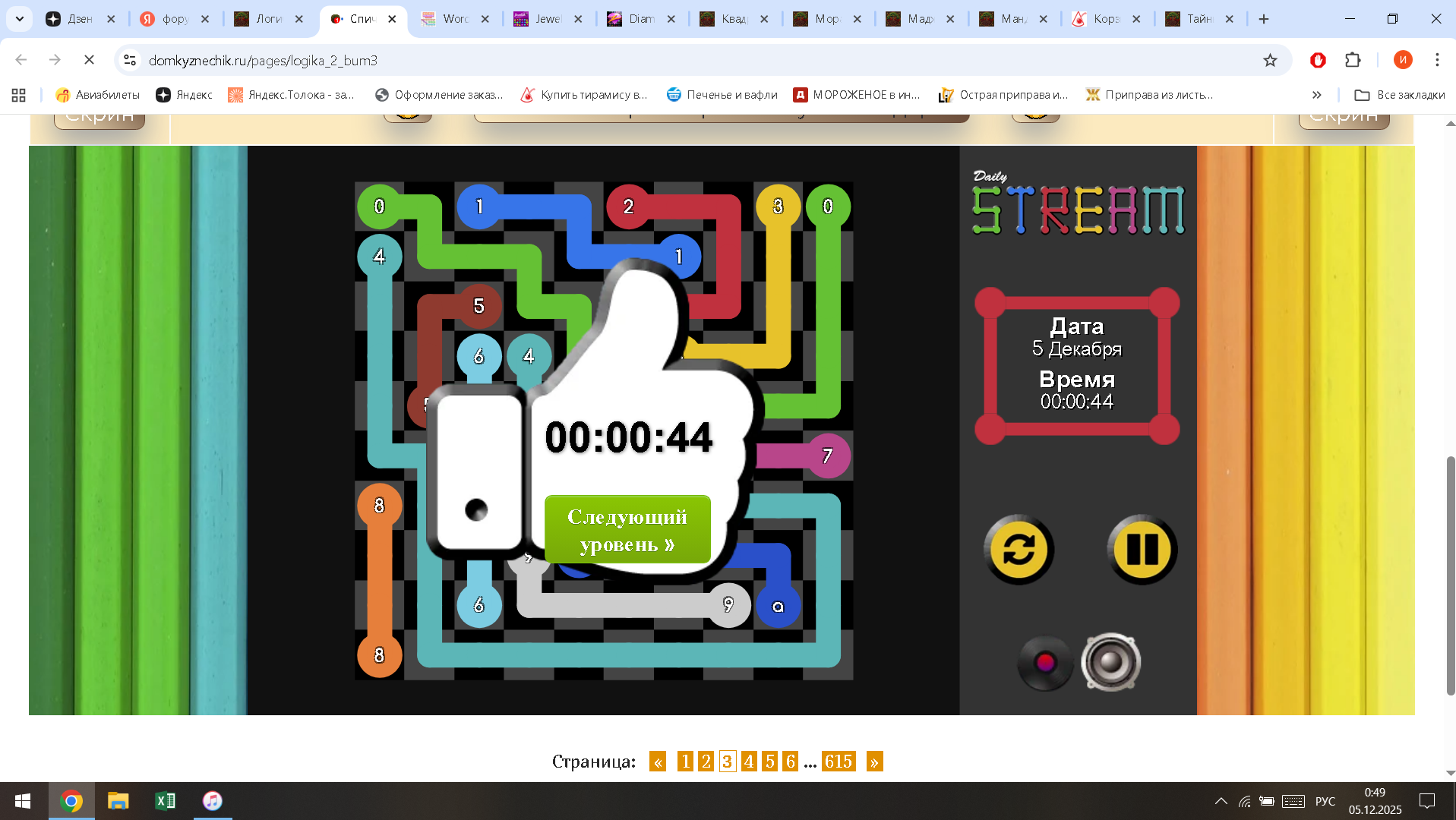Click the AdBlock icon in the browser toolbar
This screenshot has height=820, width=1456.
click(x=1318, y=60)
